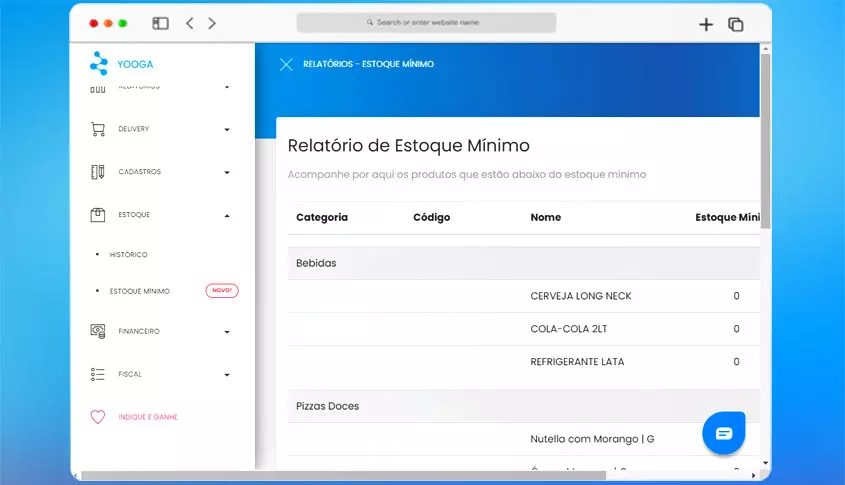845x485 pixels.
Task: Click the scrollbar down arrow
Action: pos(766,463)
